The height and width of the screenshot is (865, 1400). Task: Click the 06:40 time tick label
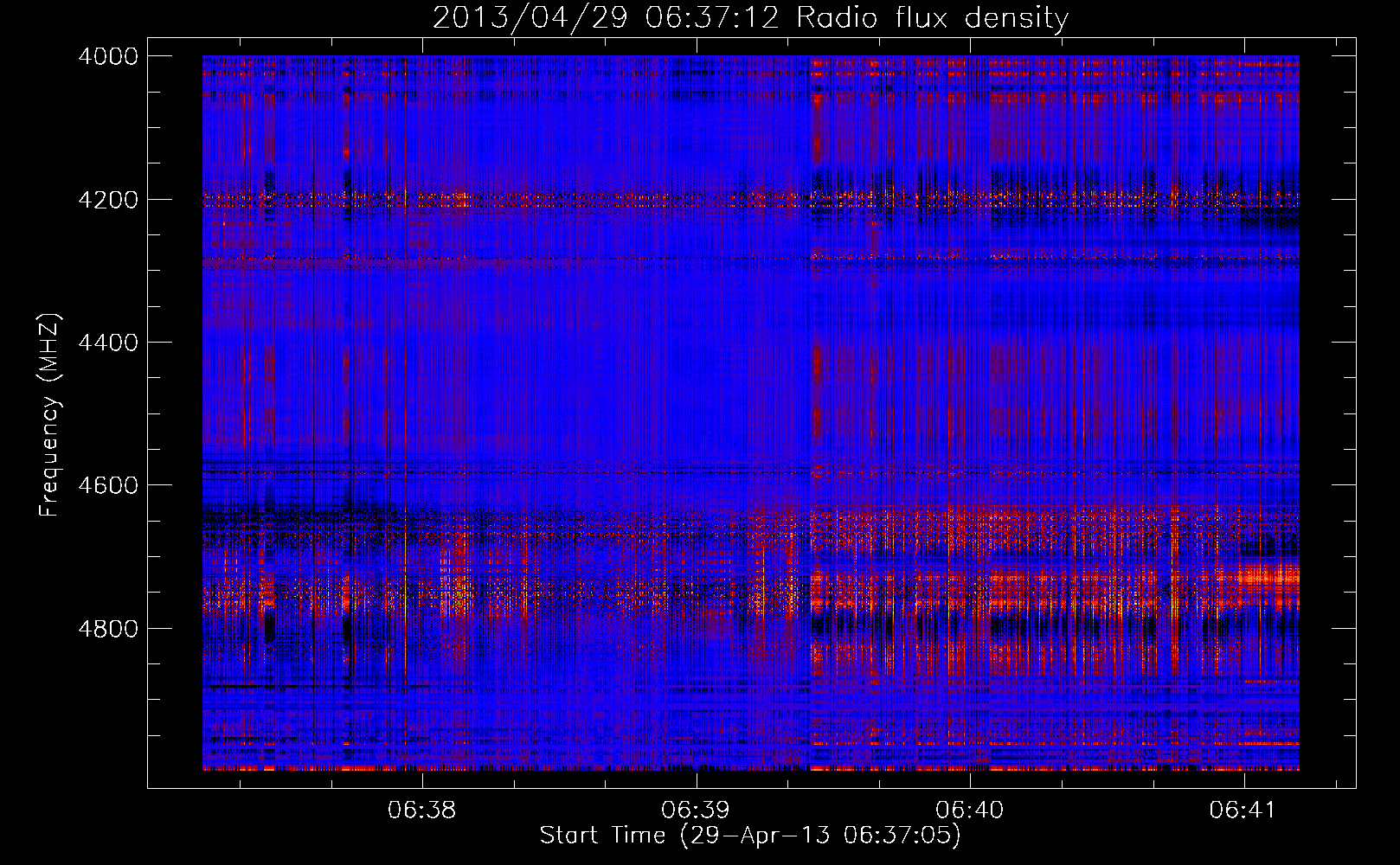coord(970,810)
